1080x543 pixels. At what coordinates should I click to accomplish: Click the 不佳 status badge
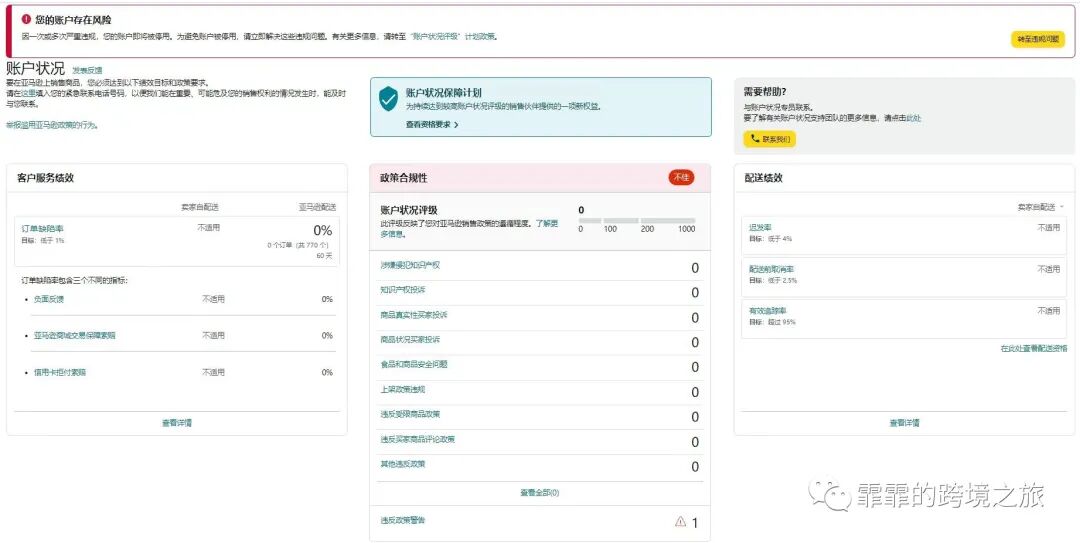click(x=681, y=178)
